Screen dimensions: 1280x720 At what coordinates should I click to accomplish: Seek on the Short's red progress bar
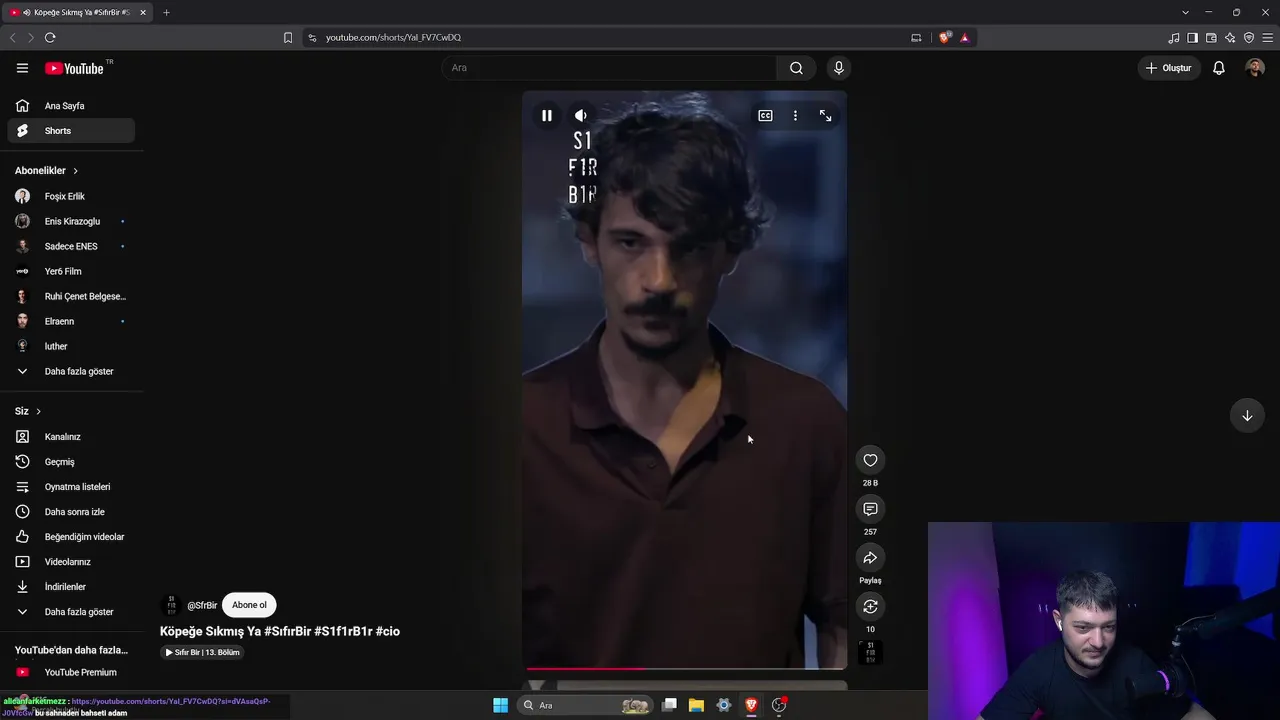point(686,668)
